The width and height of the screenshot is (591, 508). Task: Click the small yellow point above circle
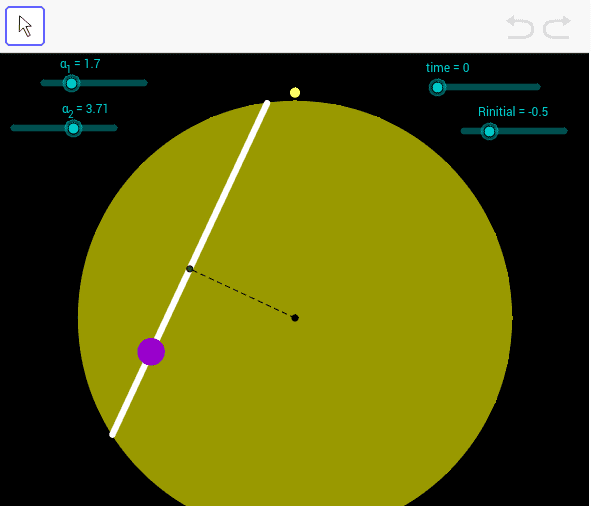coord(295,93)
